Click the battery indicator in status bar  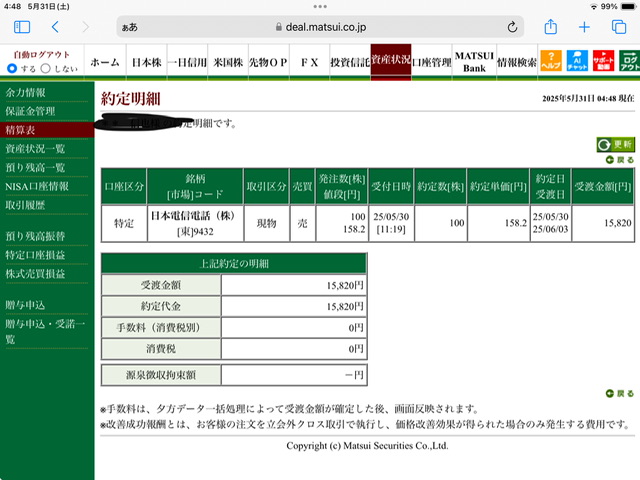(x=628, y=7)
